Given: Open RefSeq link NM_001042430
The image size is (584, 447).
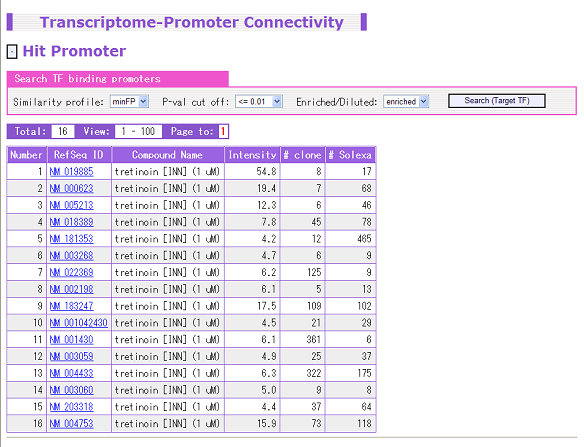Looking at the screenshot, I should pyautogui.click(x=79, y=323).
